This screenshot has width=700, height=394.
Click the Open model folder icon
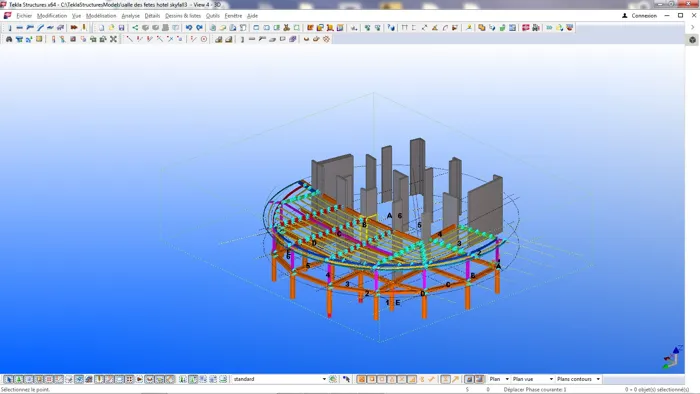[111, 28]
